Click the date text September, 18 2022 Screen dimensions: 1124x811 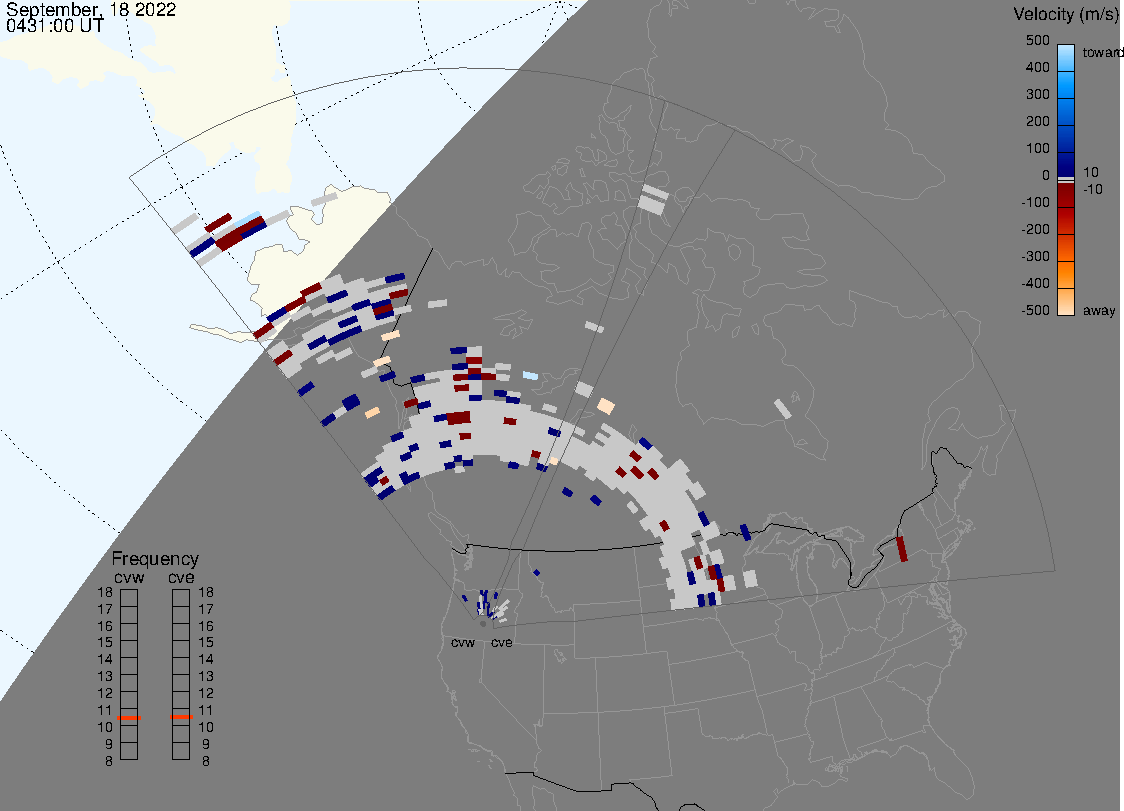[x=91, y=9]
